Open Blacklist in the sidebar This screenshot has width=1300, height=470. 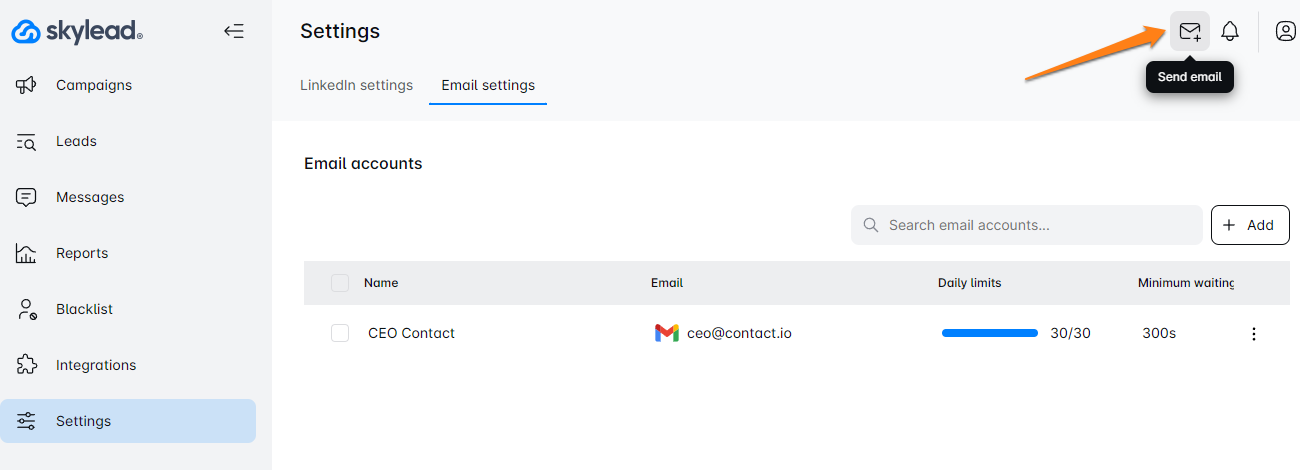point(84,309)
